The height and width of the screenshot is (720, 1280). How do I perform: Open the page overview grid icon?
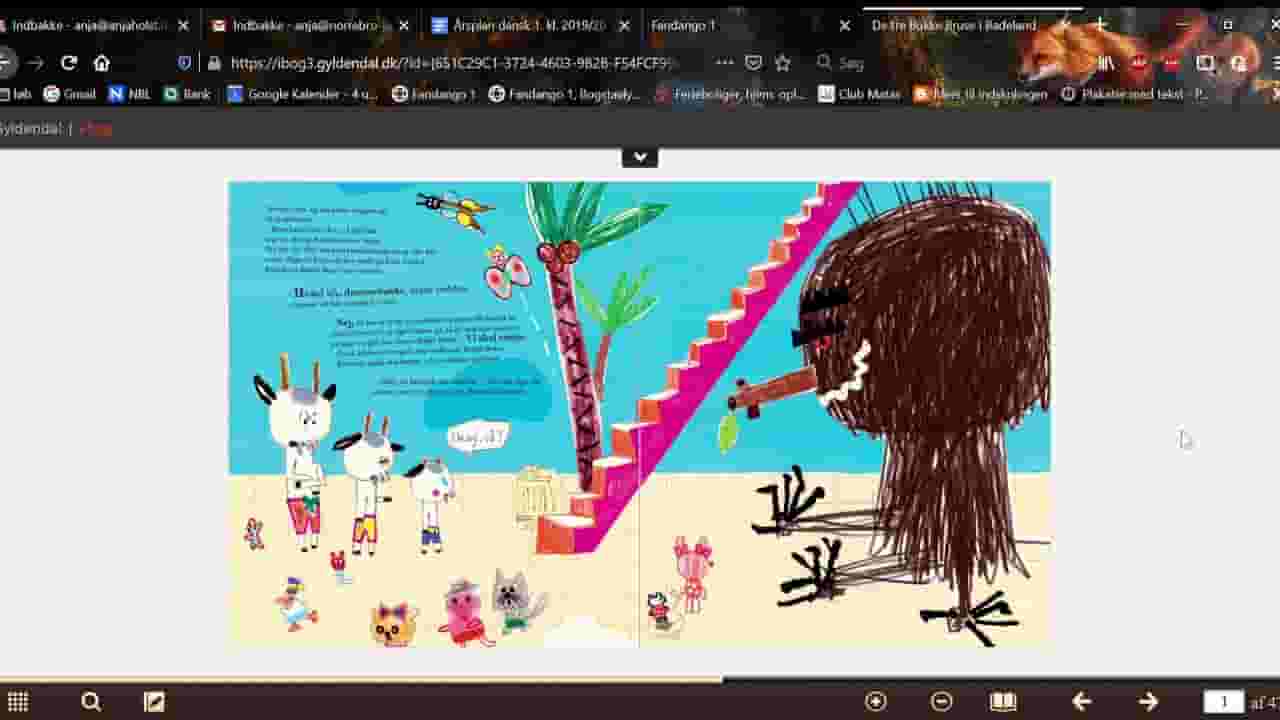pyautogui.click(x=18, y=702)
